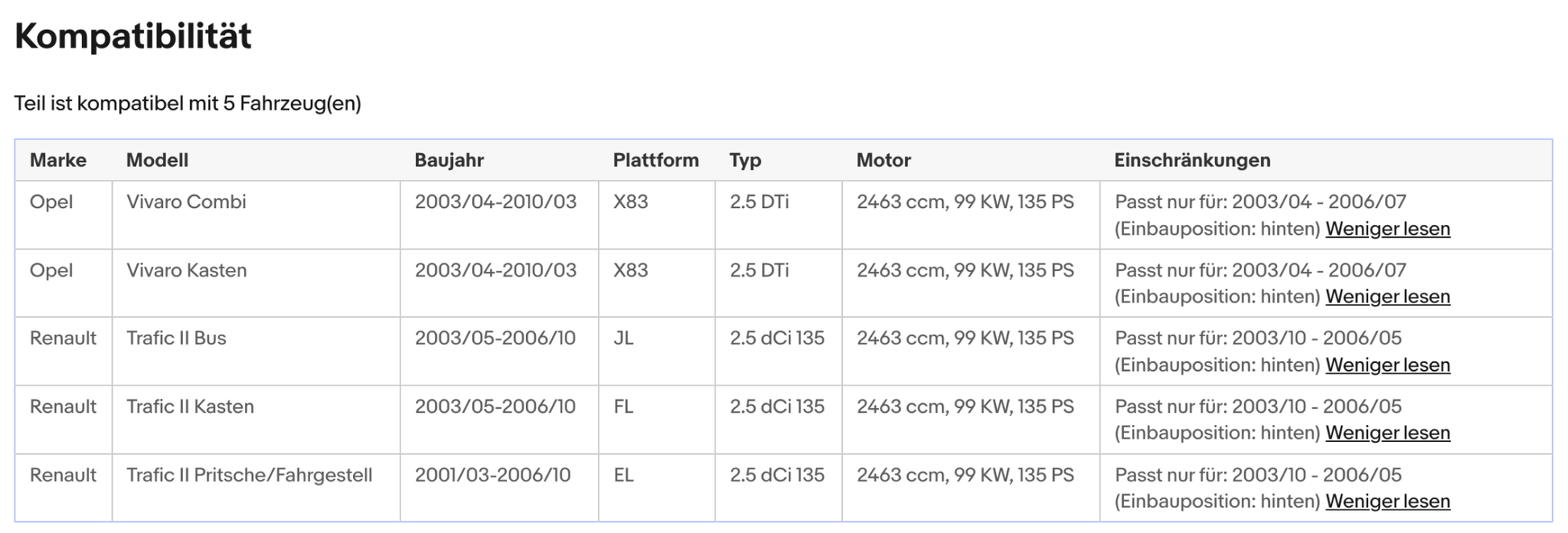Viewport: 1568px width, 533px height.
Task: Collapse restrictions for the Trafic II Kasten row
Action: (1387, 433)
